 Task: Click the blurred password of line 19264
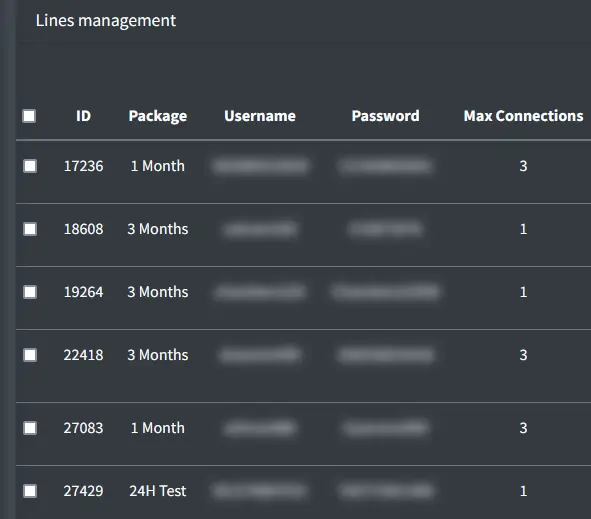[x=385, y=292]
